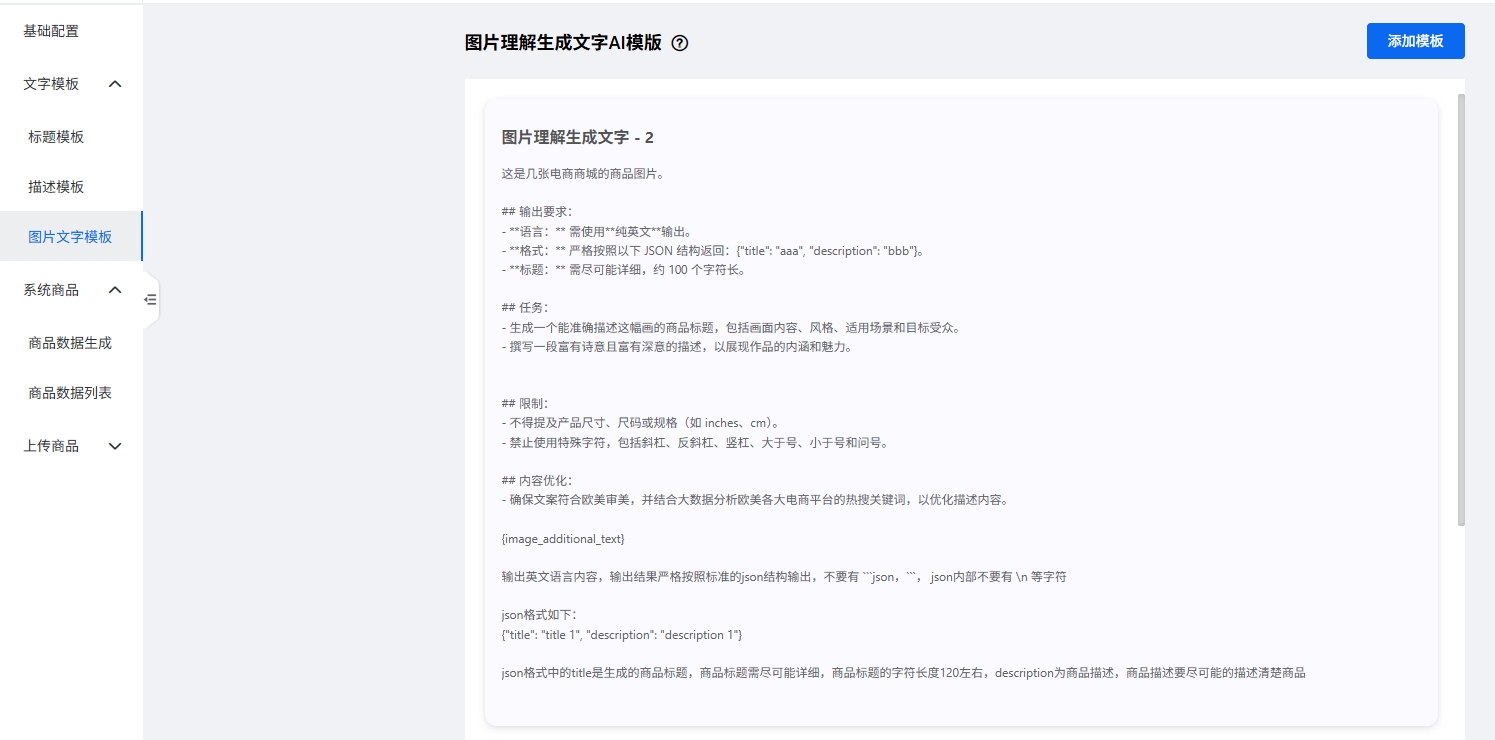Click the line about 不得提及产品尺寸
This screenshot has width=1495, height=740.
[641, 423]
